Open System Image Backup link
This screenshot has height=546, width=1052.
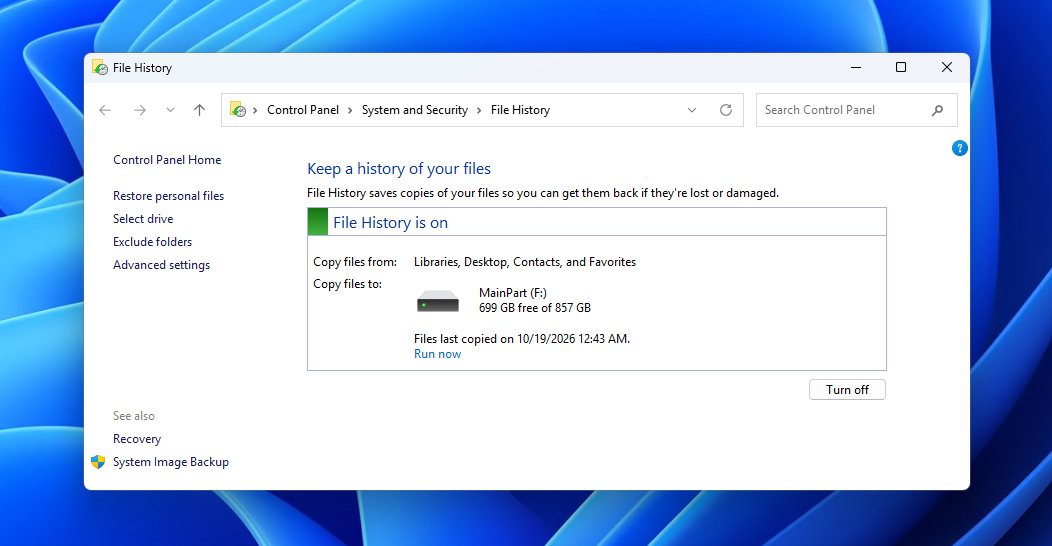coord(170,462)
